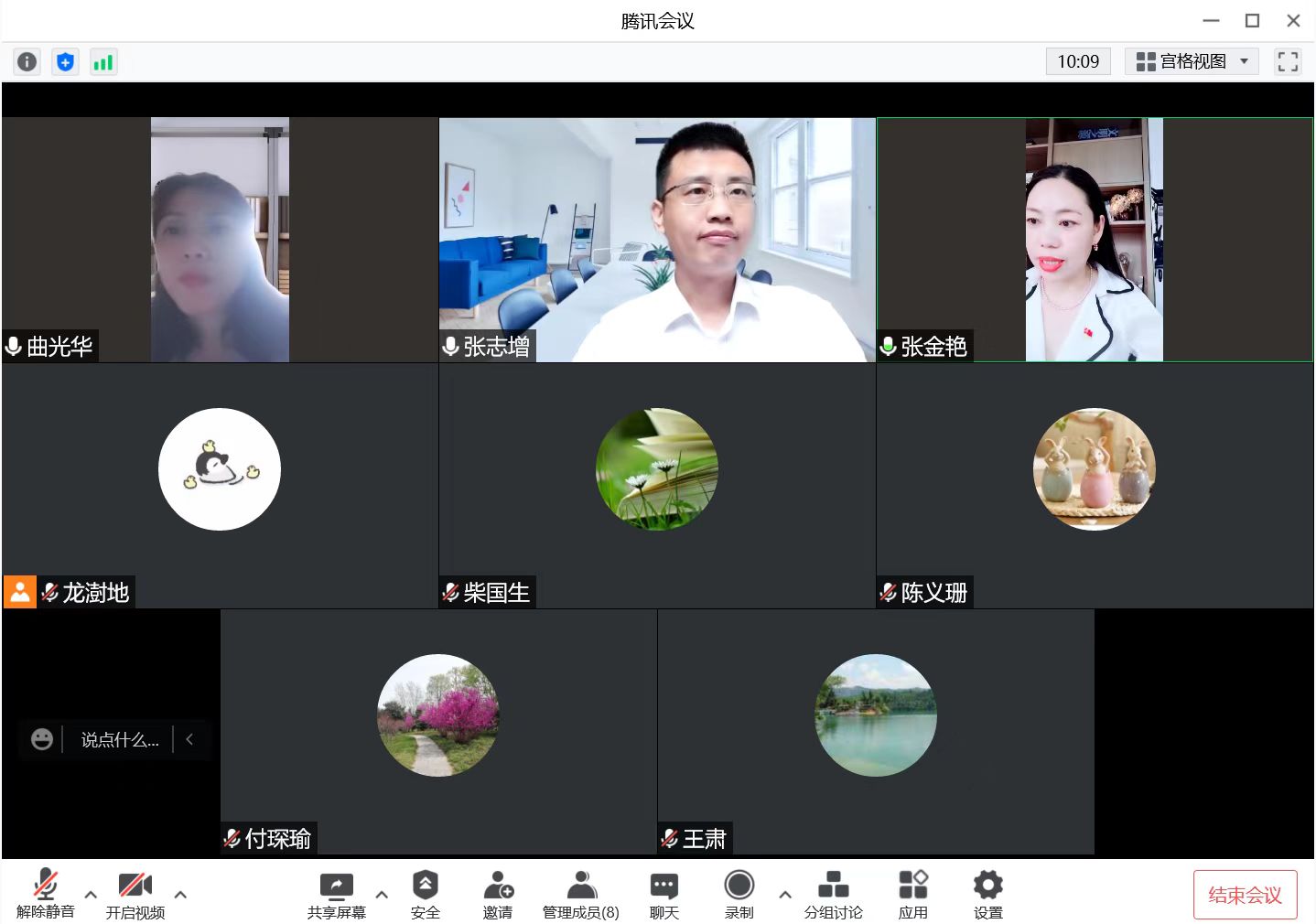Check the green network signal icon

[x=103, y=61]
